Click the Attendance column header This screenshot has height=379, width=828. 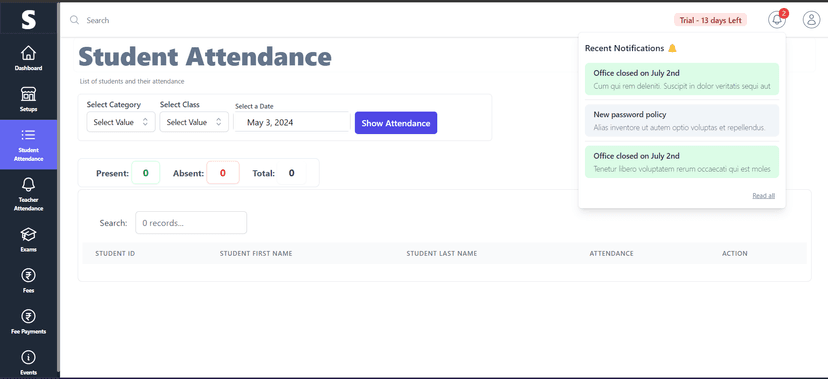tap(611, 253)
